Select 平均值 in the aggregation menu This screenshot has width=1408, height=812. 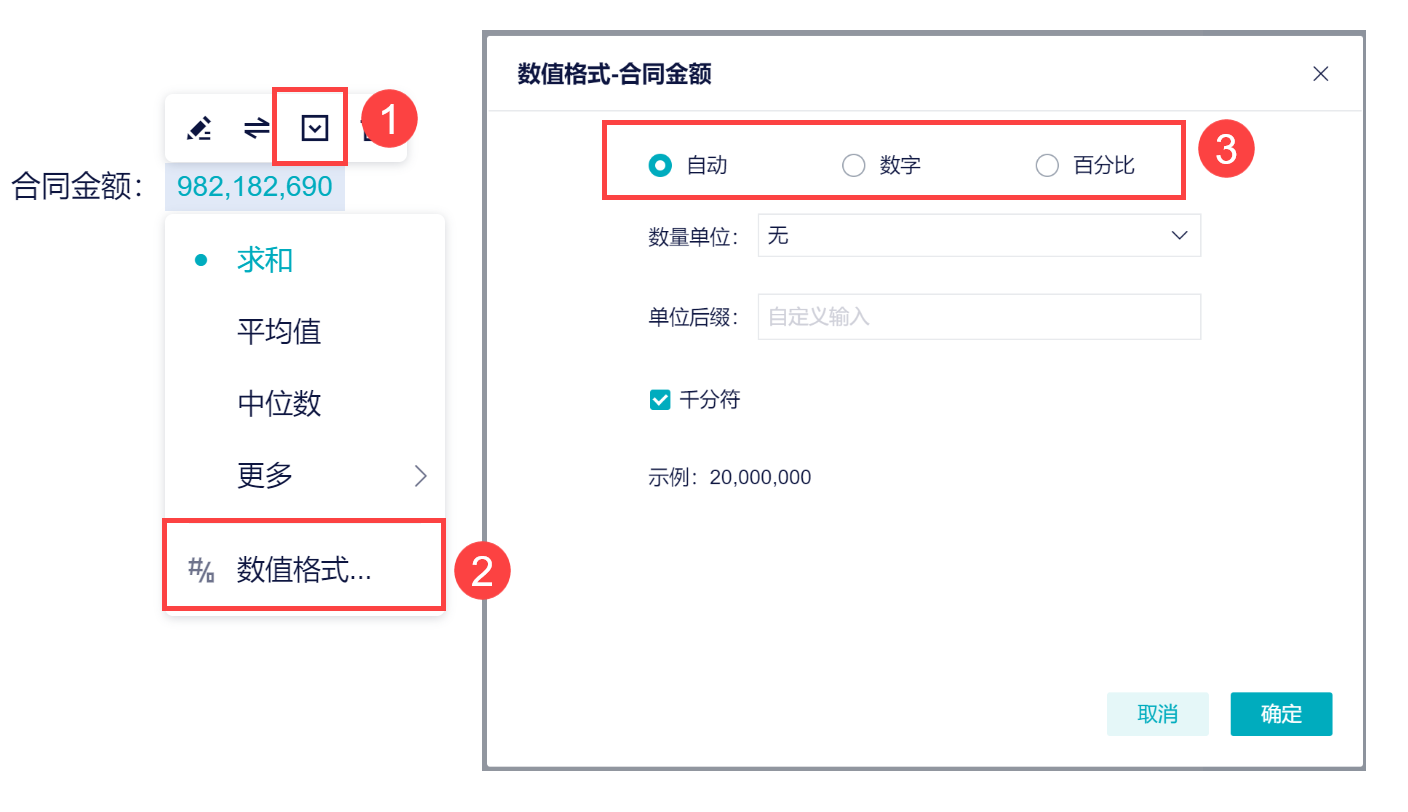tap(279, 332)
